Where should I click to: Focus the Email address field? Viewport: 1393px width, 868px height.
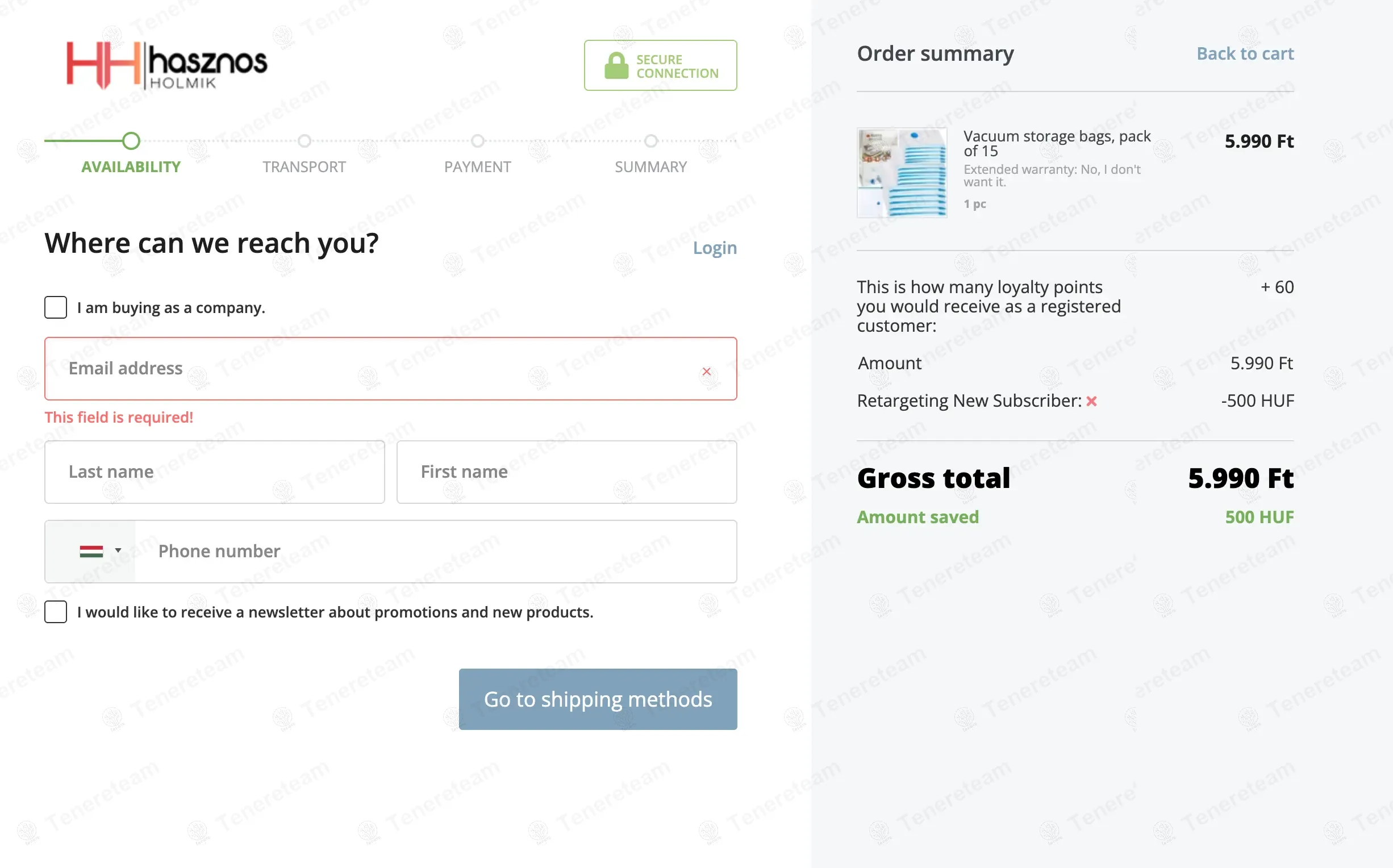click(391, 369)
